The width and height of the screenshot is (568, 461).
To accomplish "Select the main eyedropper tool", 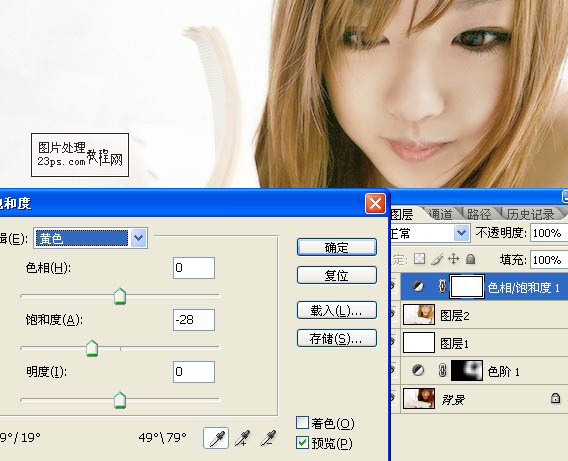I will point(216,438).
